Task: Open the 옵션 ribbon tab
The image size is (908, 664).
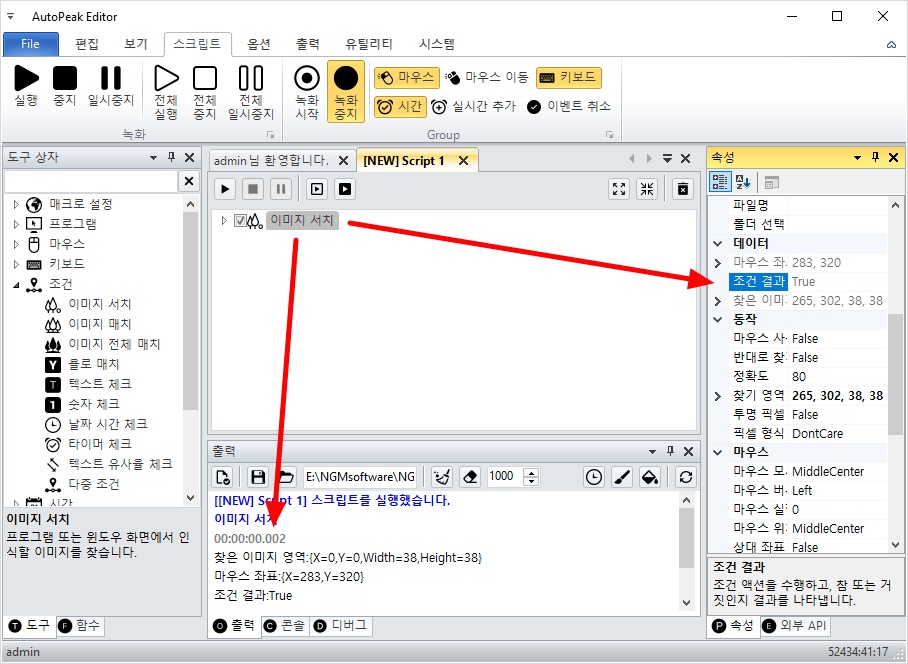Action: [258, 44]
